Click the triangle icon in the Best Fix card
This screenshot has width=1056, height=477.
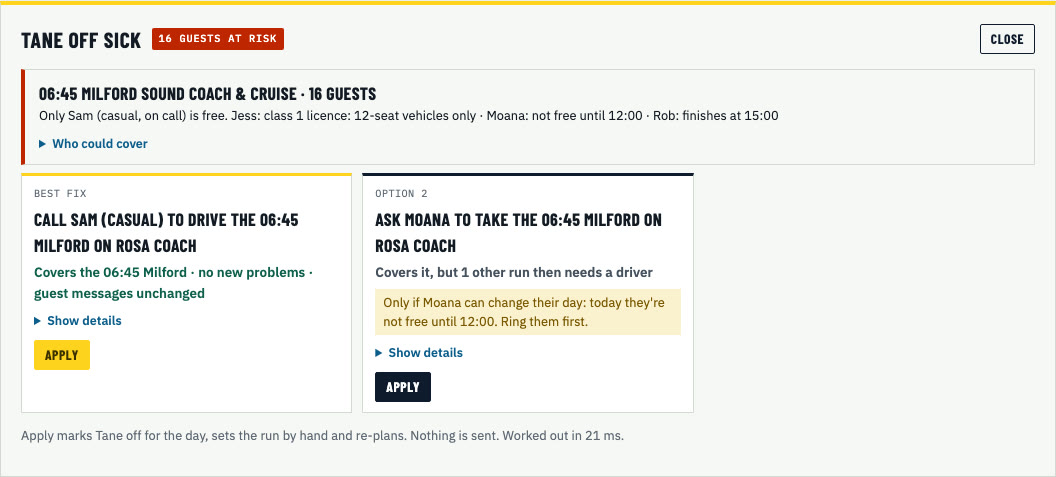click(x=38, y=321)
